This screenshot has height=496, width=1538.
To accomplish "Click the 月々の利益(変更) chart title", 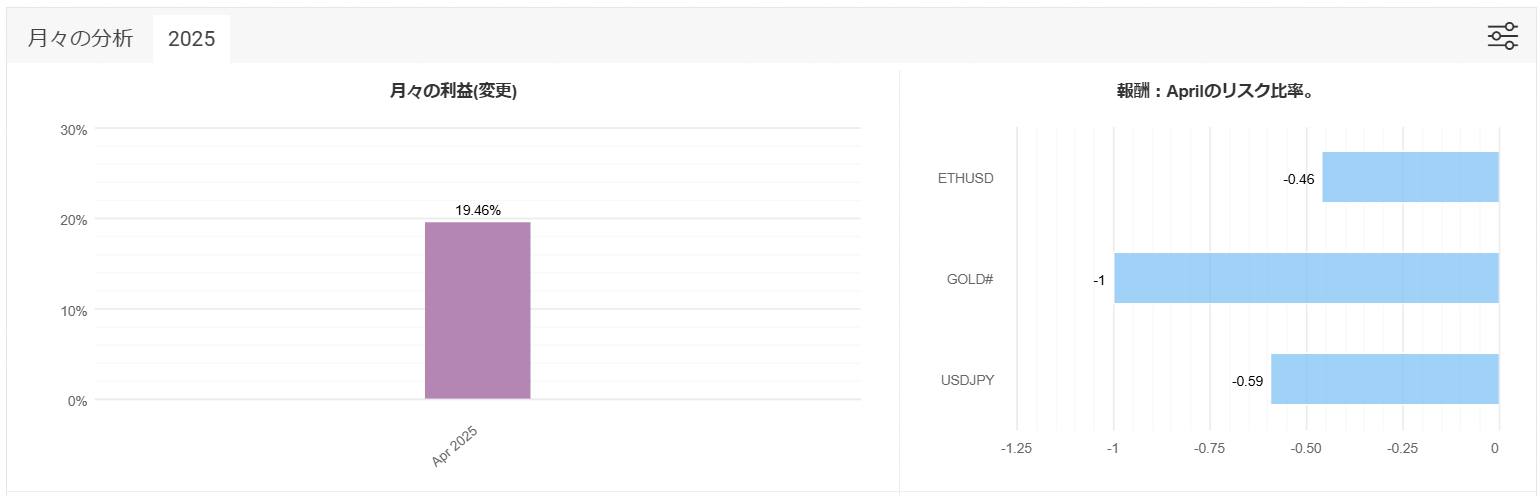I will tap(453, 92).
